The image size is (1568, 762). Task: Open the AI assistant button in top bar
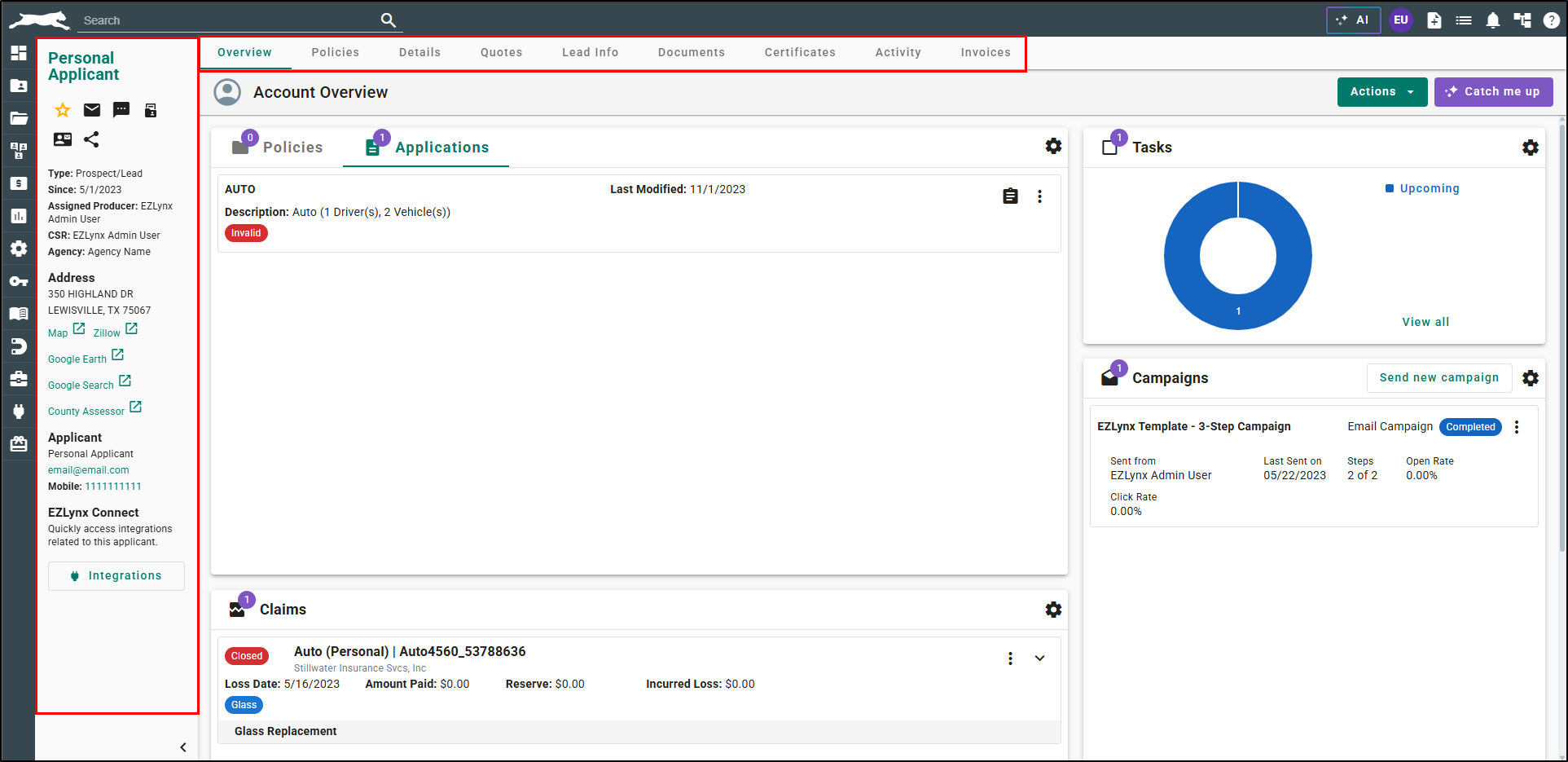1354,20
